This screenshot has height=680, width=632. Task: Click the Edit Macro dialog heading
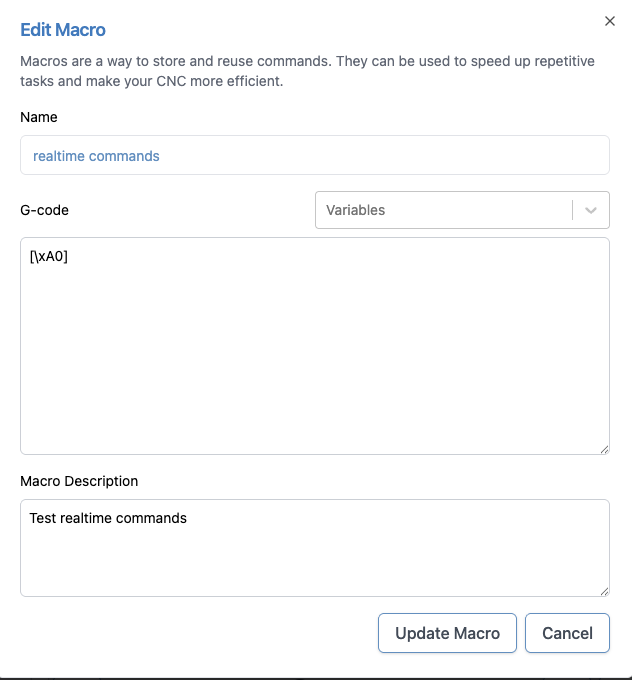63,30
